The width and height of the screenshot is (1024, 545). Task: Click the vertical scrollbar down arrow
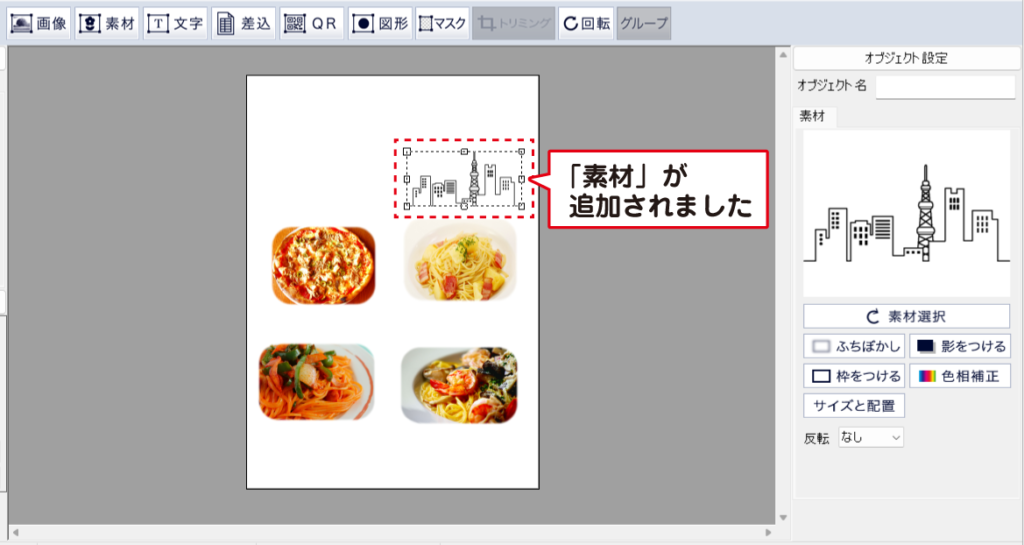point(783,518)
